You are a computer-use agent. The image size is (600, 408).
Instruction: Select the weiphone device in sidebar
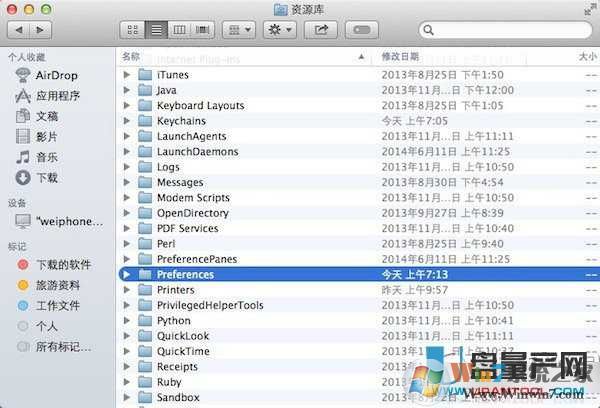tap(59, 221)
